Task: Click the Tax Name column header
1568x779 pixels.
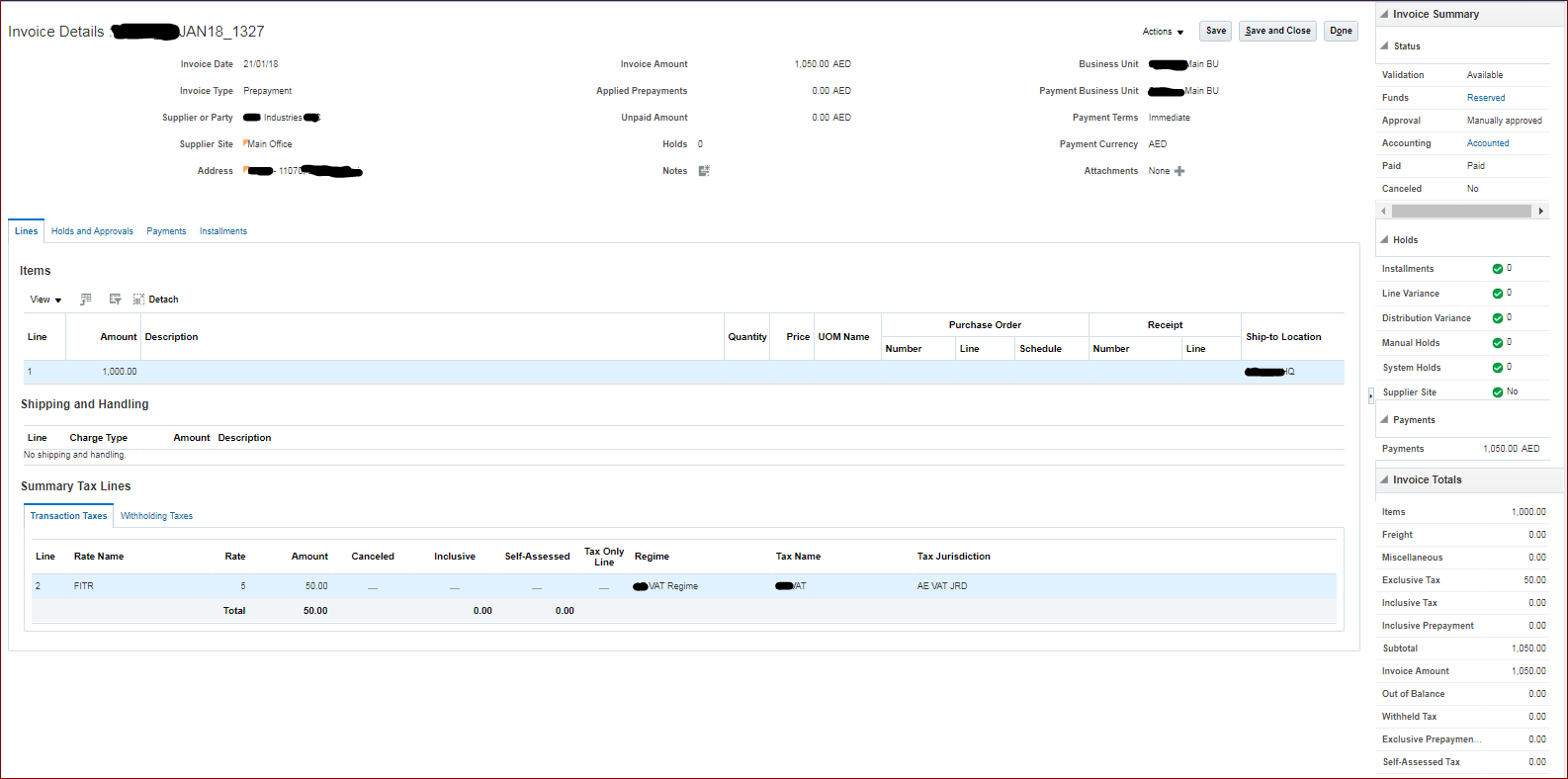Action: (x=798, y=557)
